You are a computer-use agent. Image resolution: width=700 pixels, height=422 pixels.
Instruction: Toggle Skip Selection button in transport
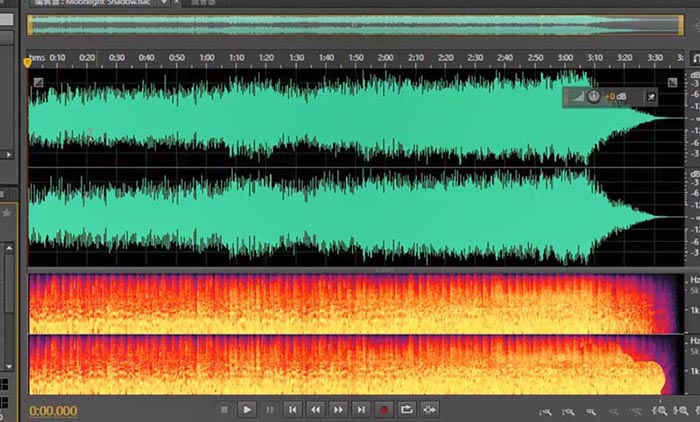click(x=429, y=409)
